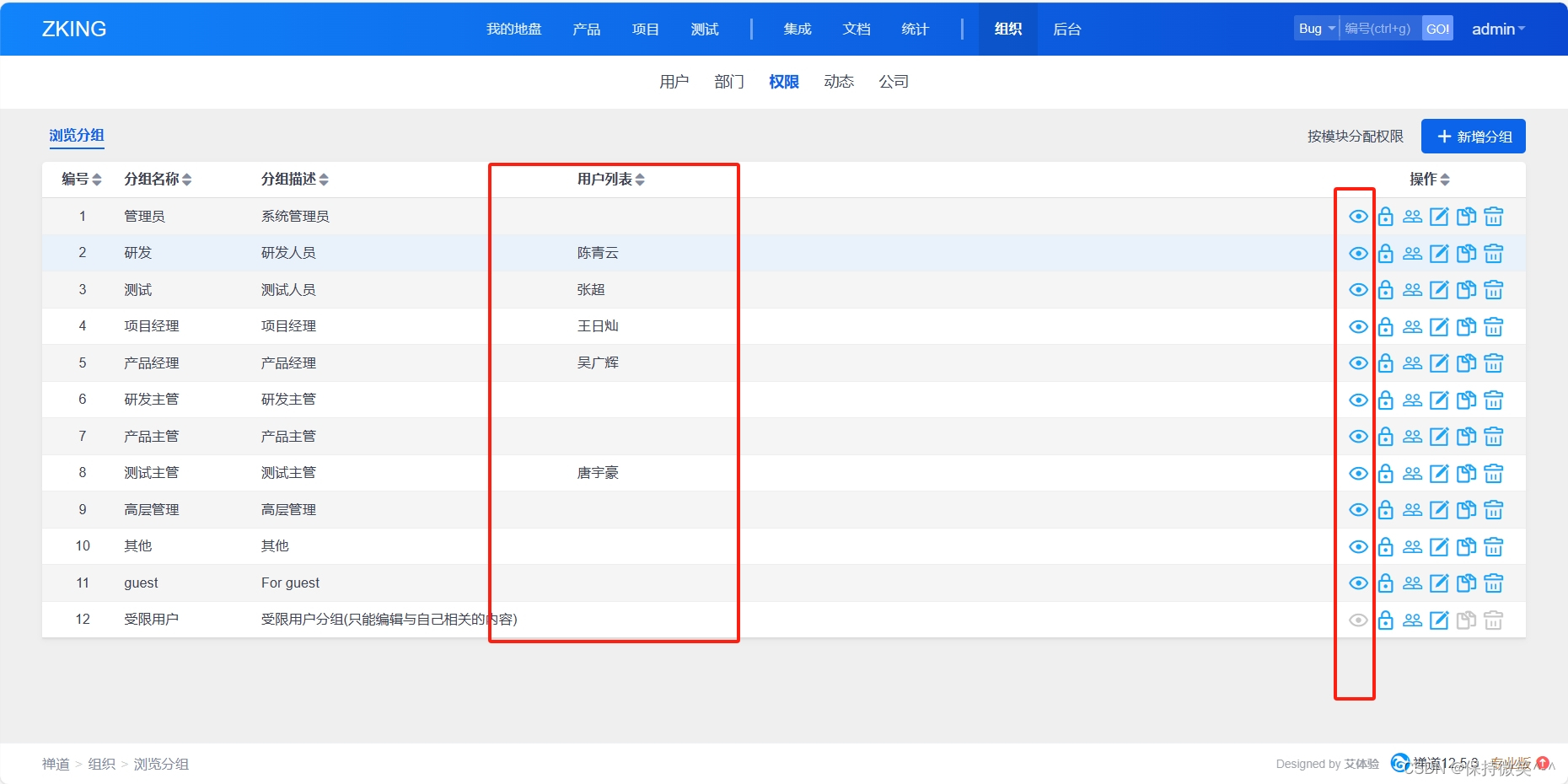Screen dimensions: 1568x784
Task: Edit the 受限用户 group via pencil icon
Action: pyautogui.click(x=1439, y=620)
